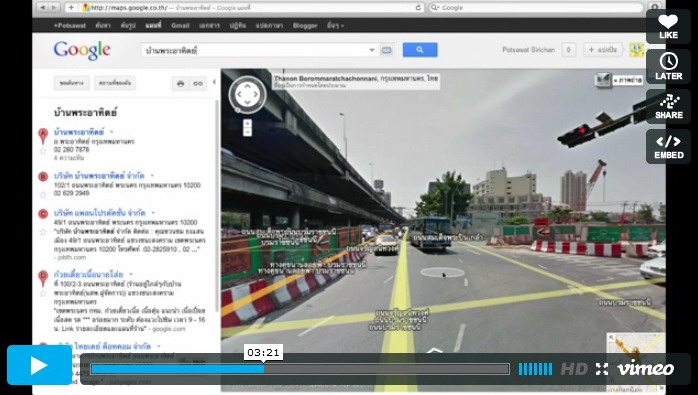698x395 pixels.
Task: Collapse the left results panel arrow
Action: (214, 82)
